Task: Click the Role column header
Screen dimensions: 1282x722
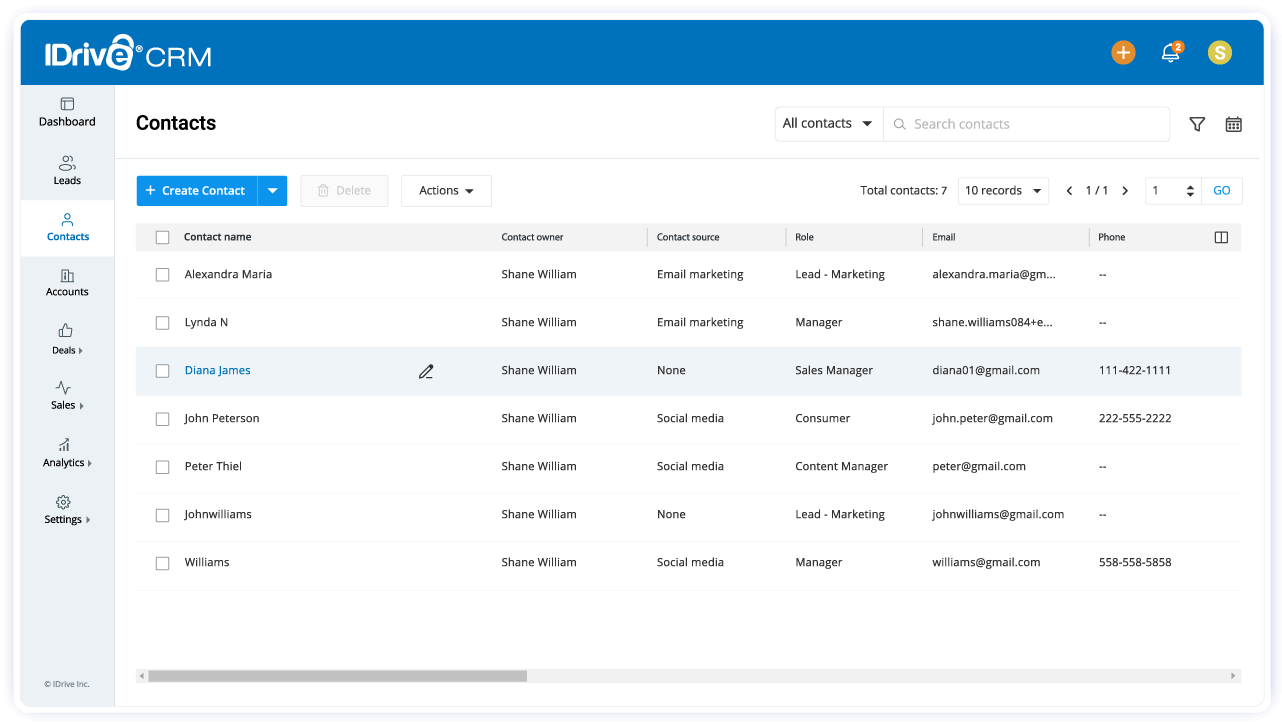Action: tap(805, 237)
